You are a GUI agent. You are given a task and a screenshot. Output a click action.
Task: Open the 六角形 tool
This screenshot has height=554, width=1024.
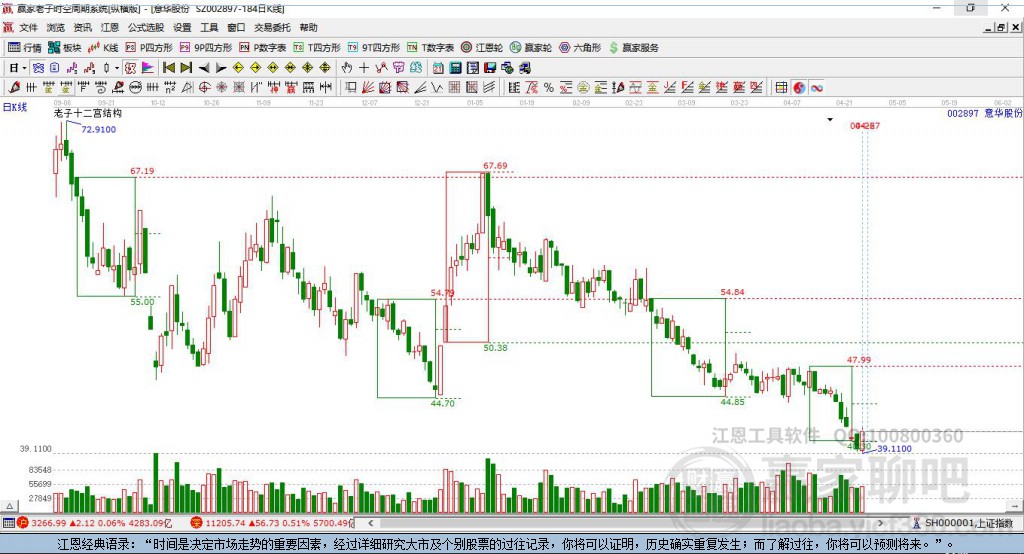coord(580,48)
